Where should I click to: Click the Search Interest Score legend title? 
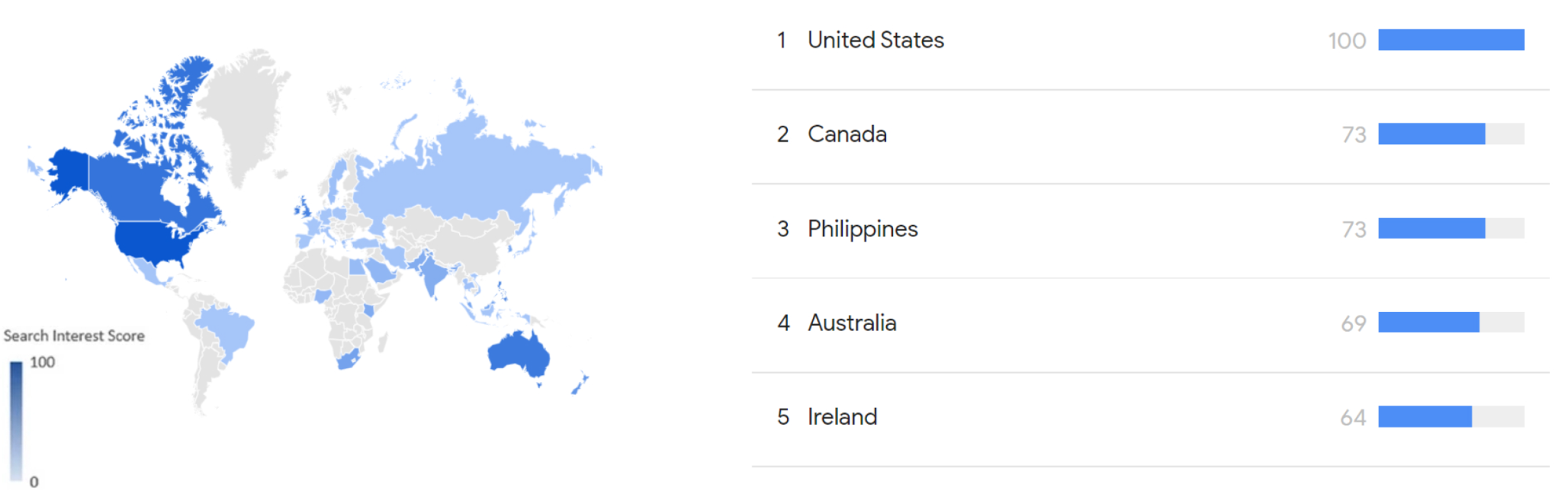tap(74, 336)
